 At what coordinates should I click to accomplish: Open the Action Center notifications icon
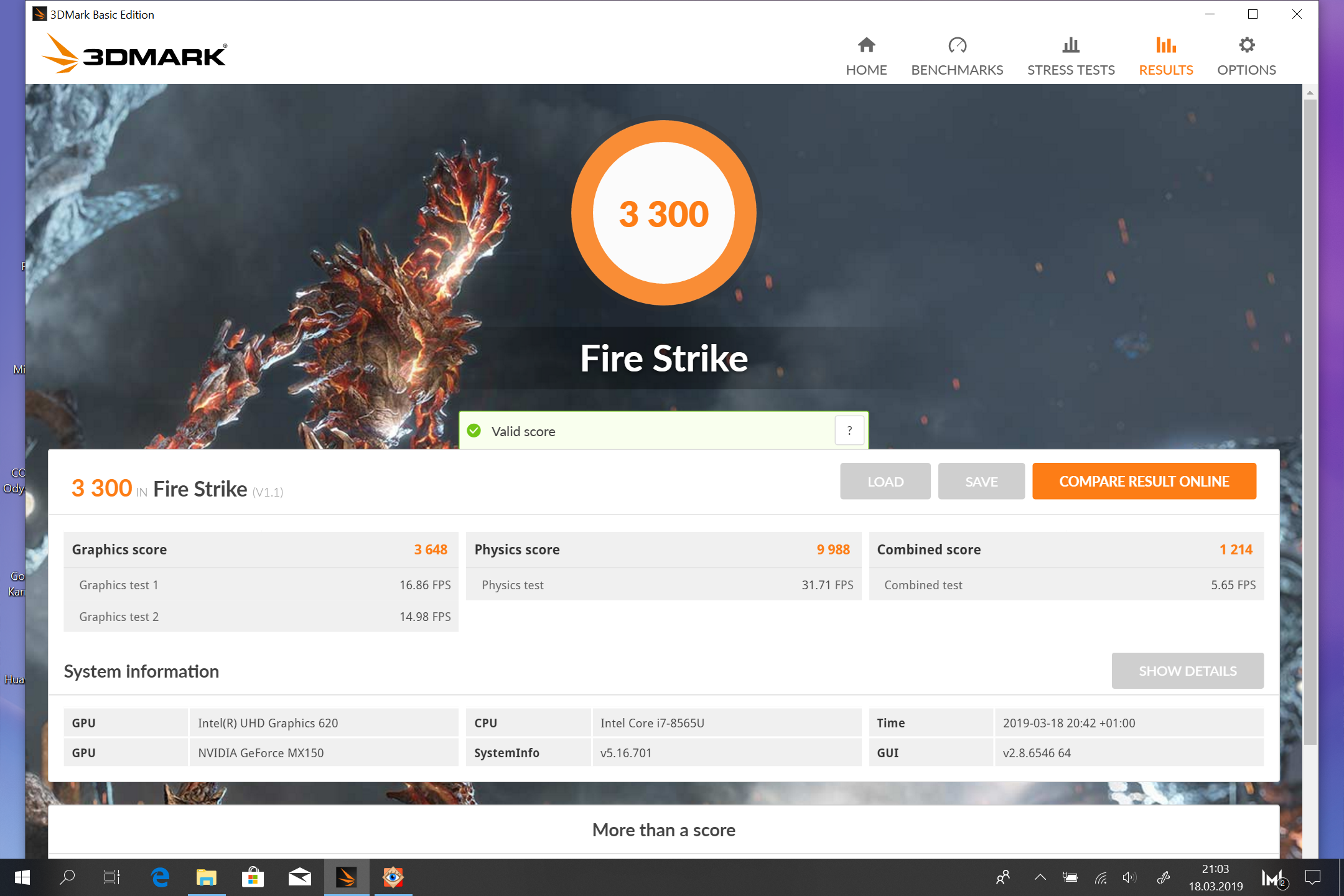pos(1313,877)
